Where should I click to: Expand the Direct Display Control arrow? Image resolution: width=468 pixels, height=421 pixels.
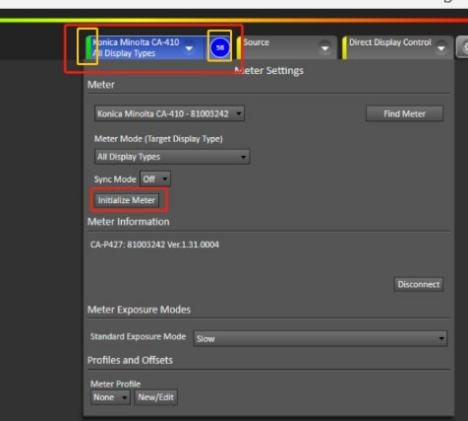(x=441, y=48)
